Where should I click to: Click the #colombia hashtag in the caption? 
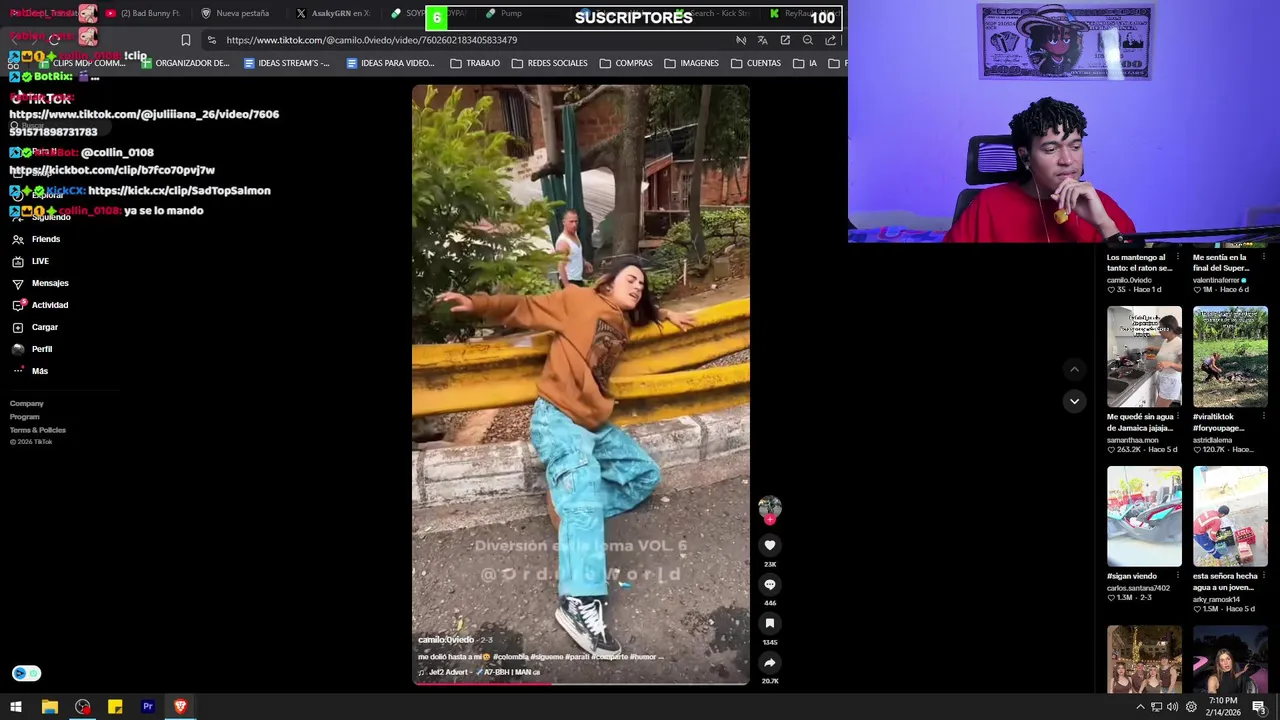click(x=510, y=657)
